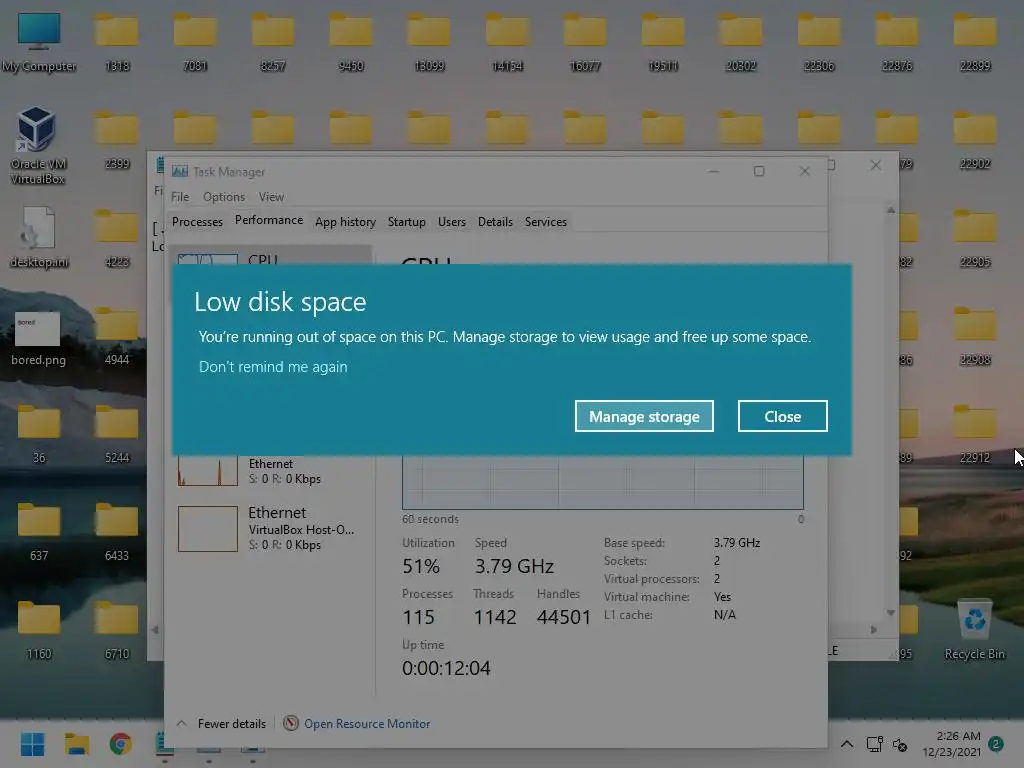This screenshot has height=768, width=1024.
Task: Select folder named 14154
Action: pos(507,42)
